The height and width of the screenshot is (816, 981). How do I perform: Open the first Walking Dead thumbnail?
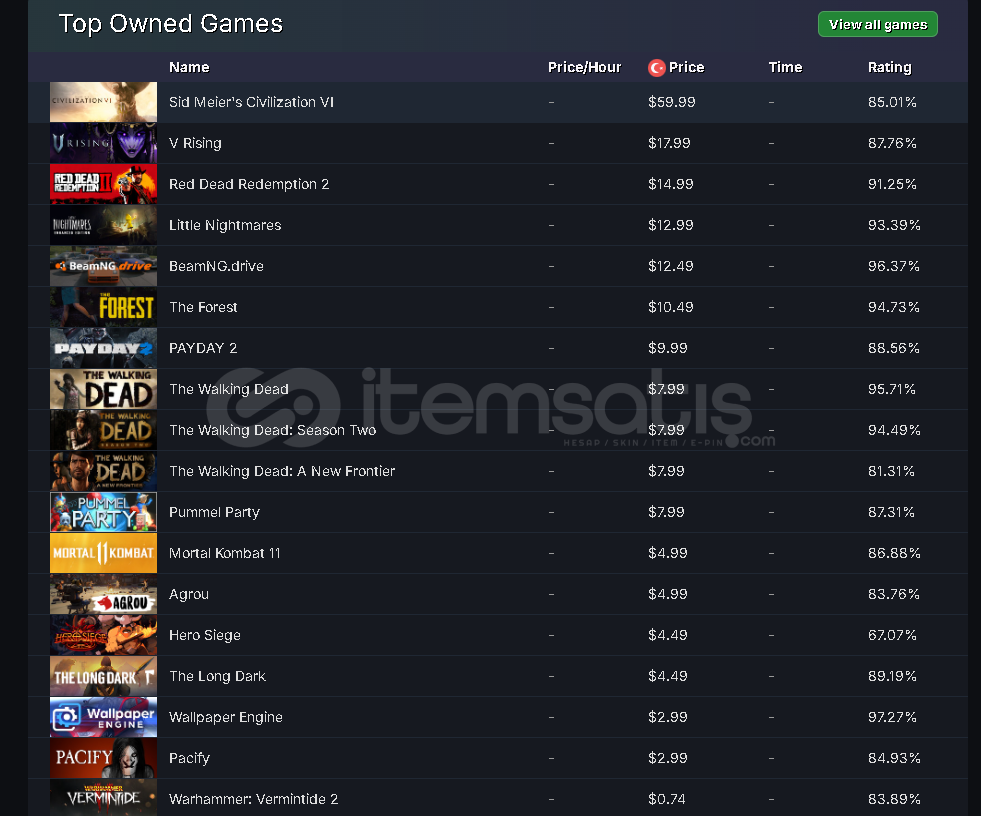pos(103,389)
